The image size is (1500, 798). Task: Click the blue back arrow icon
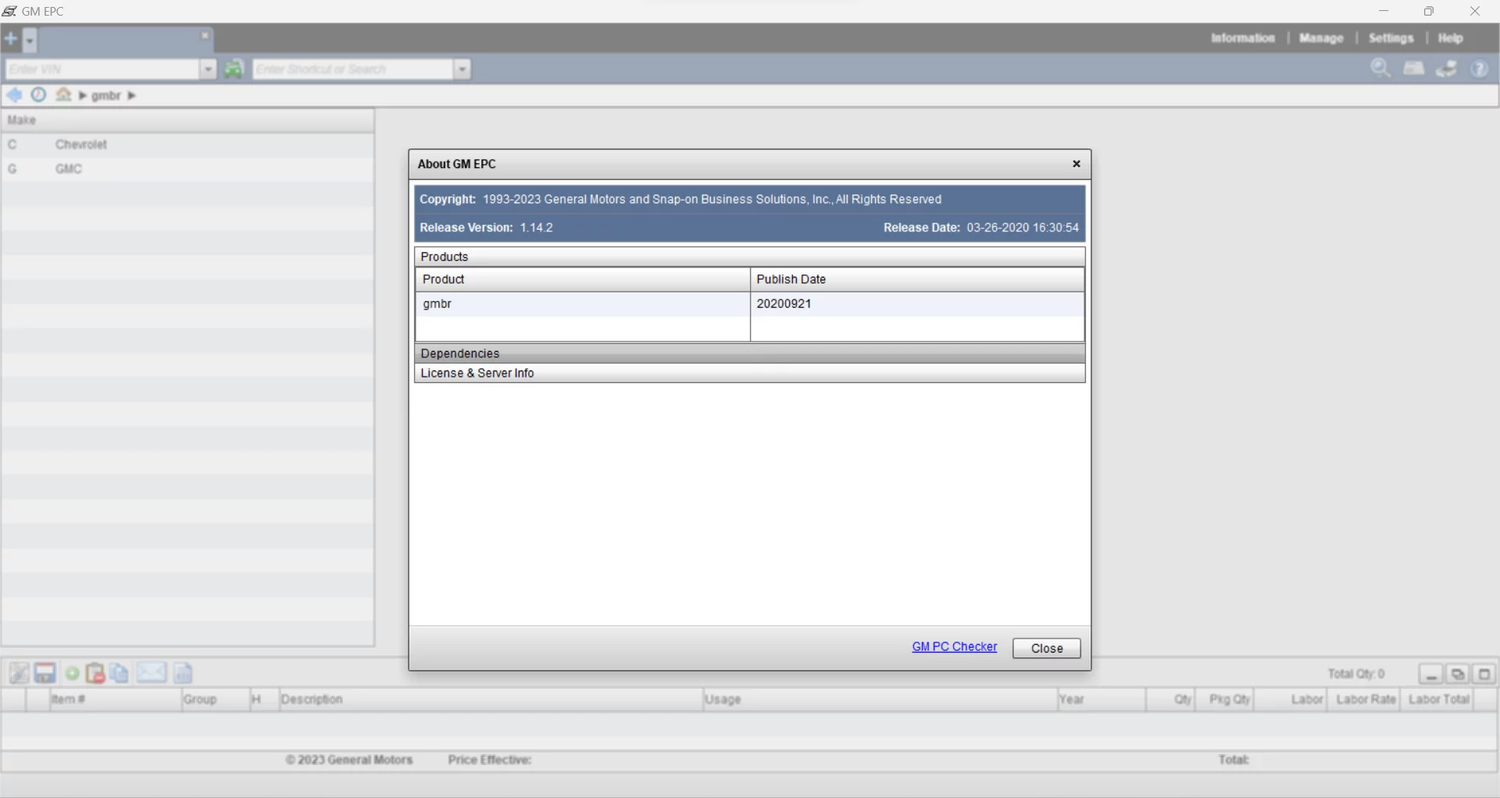coord(14,95)
